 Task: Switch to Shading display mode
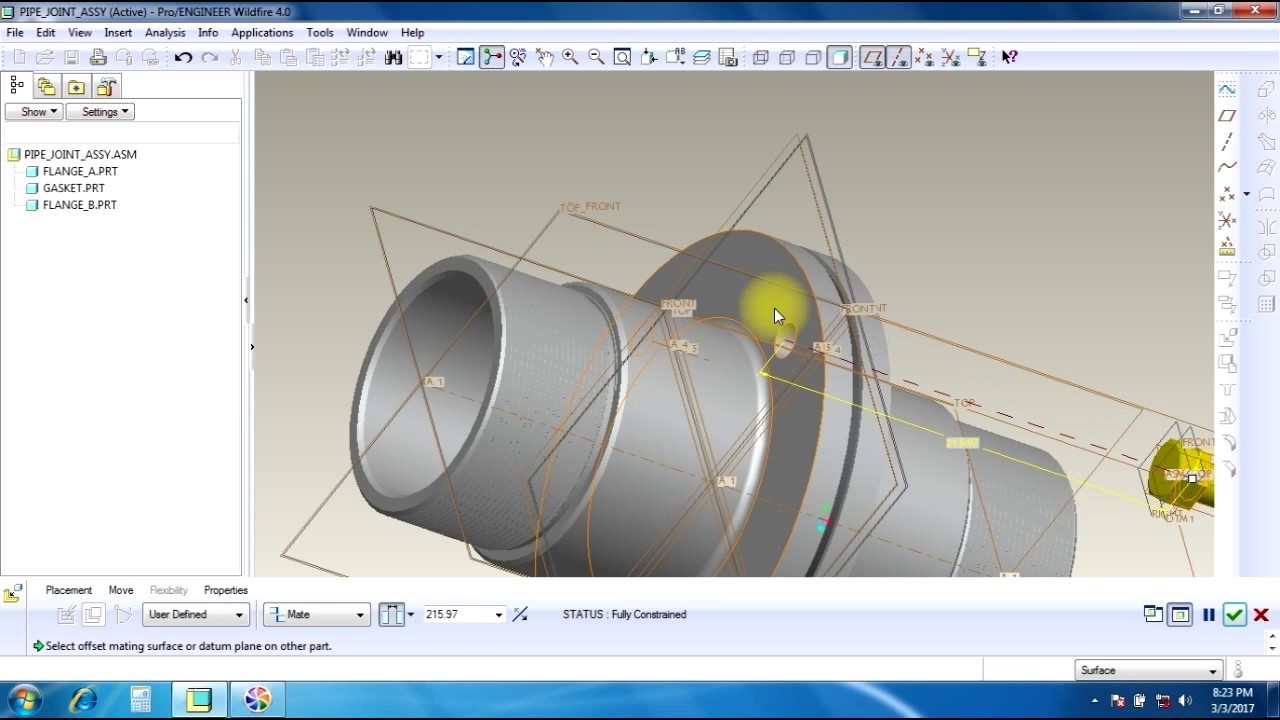[840, 57]
